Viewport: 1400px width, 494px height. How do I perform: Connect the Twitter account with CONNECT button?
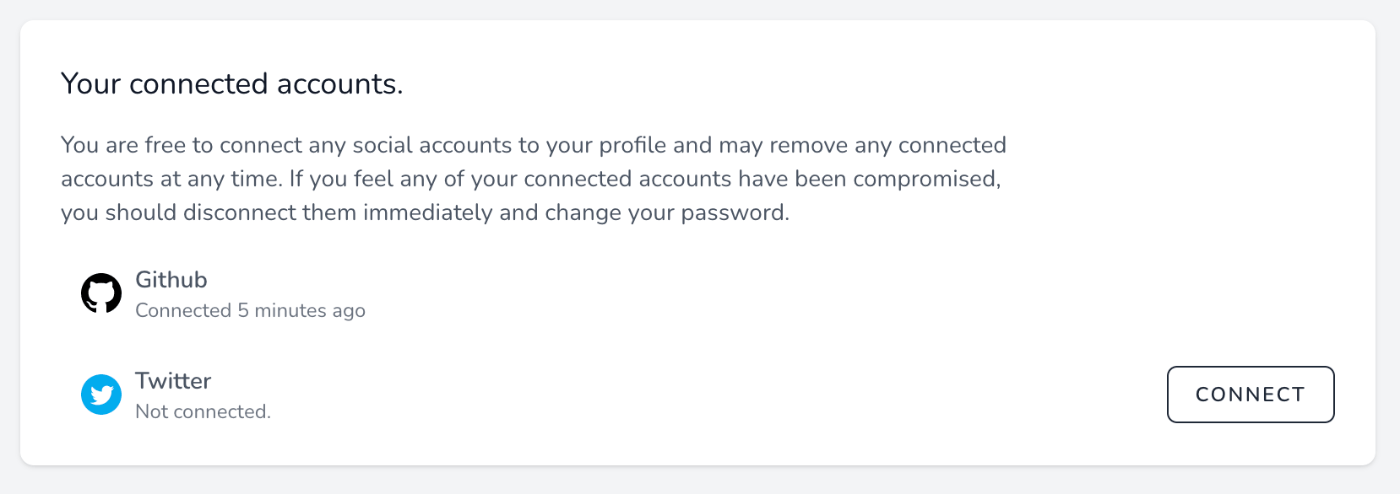point(1250,395)
